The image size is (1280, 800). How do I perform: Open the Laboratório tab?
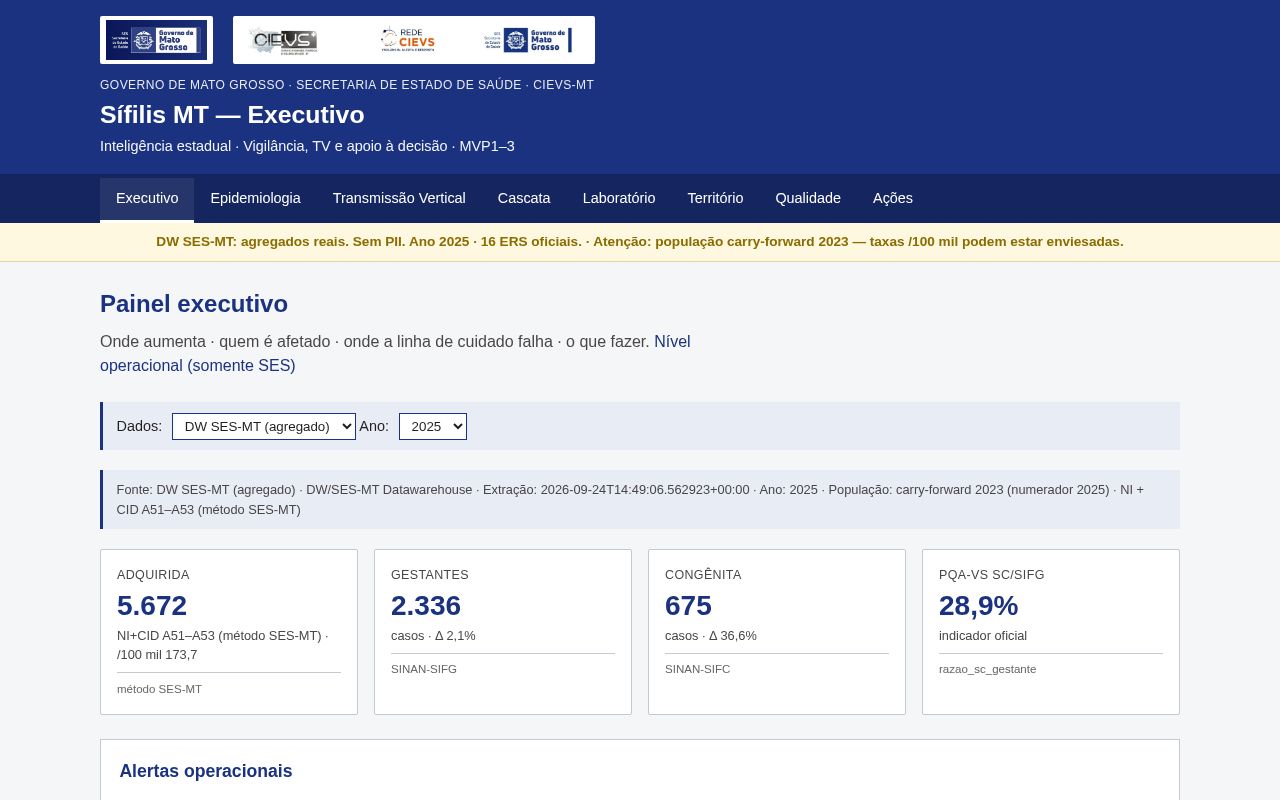[x=619, y=198]
